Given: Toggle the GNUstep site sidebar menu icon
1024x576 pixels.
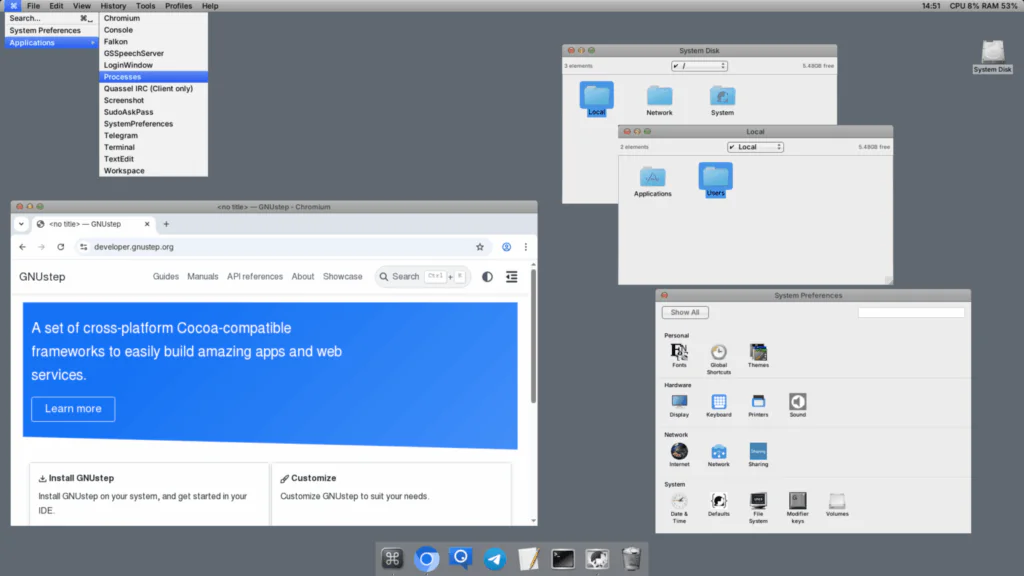Looking at the screenshot, I should click(512, 277).
